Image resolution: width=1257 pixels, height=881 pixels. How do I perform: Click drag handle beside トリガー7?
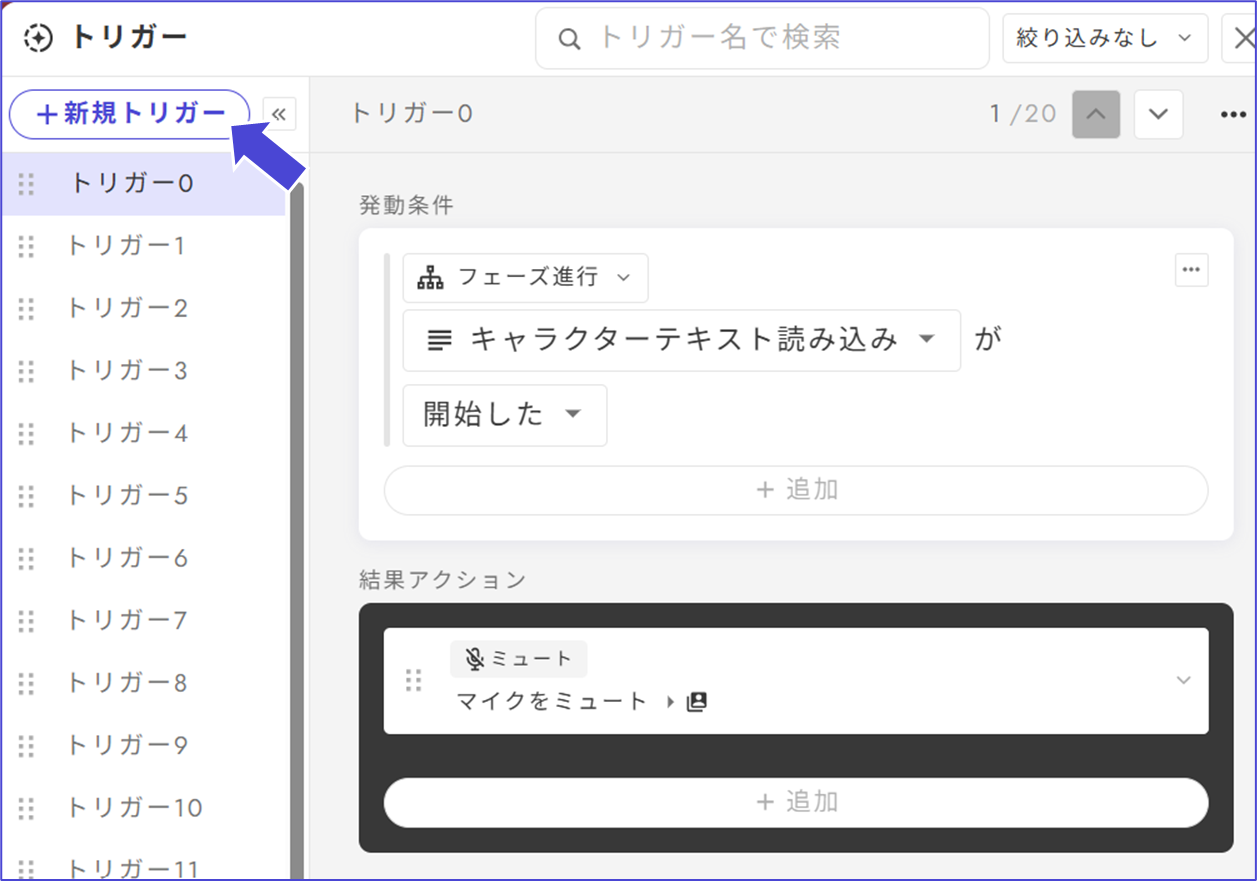coord(27,621)
